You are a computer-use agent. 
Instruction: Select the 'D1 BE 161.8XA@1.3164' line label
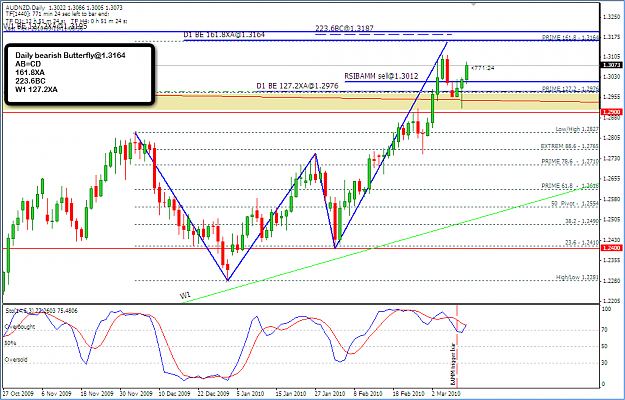(x=224, y=35)
